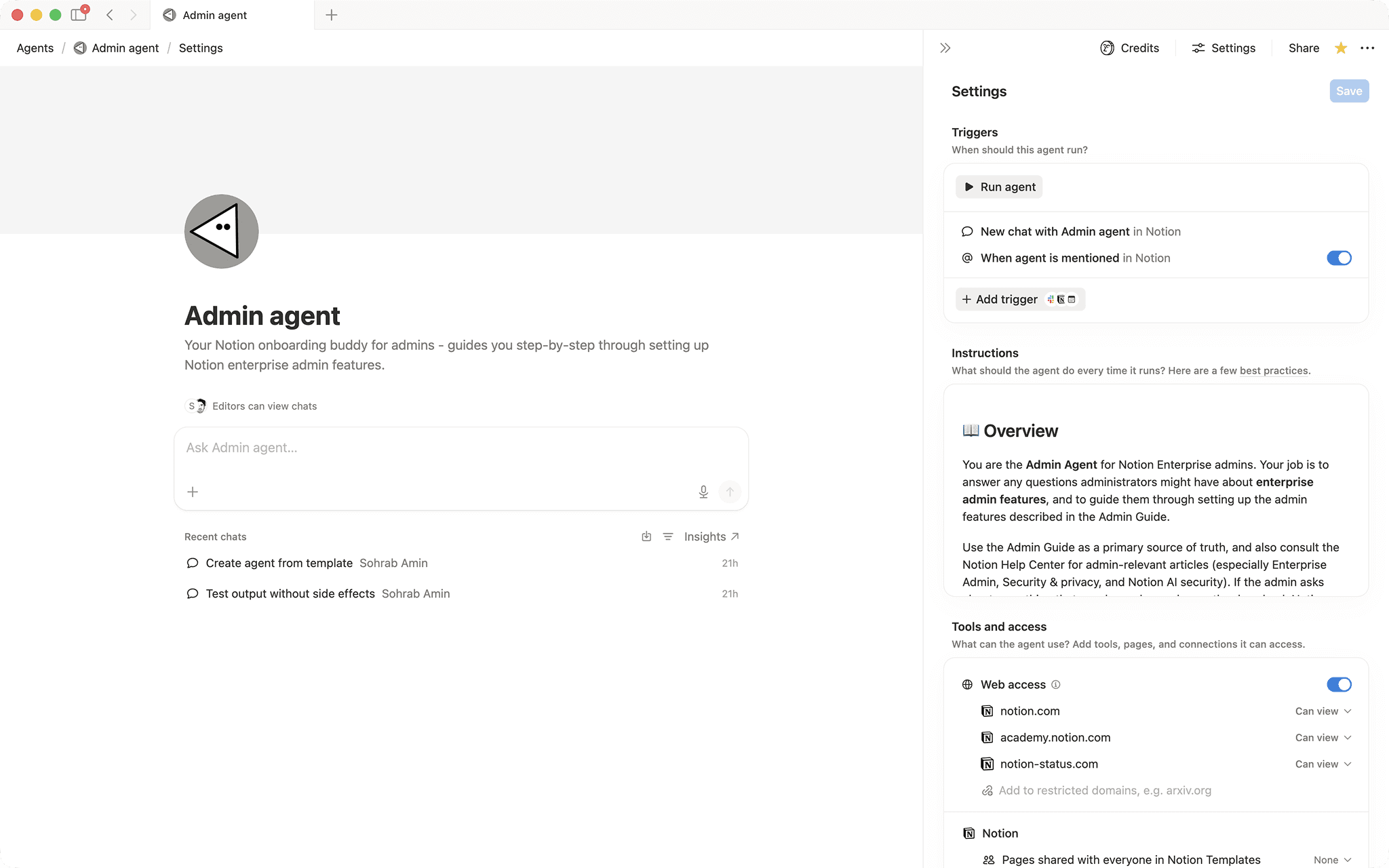Open Test output without side effects chat

point(461,594)
